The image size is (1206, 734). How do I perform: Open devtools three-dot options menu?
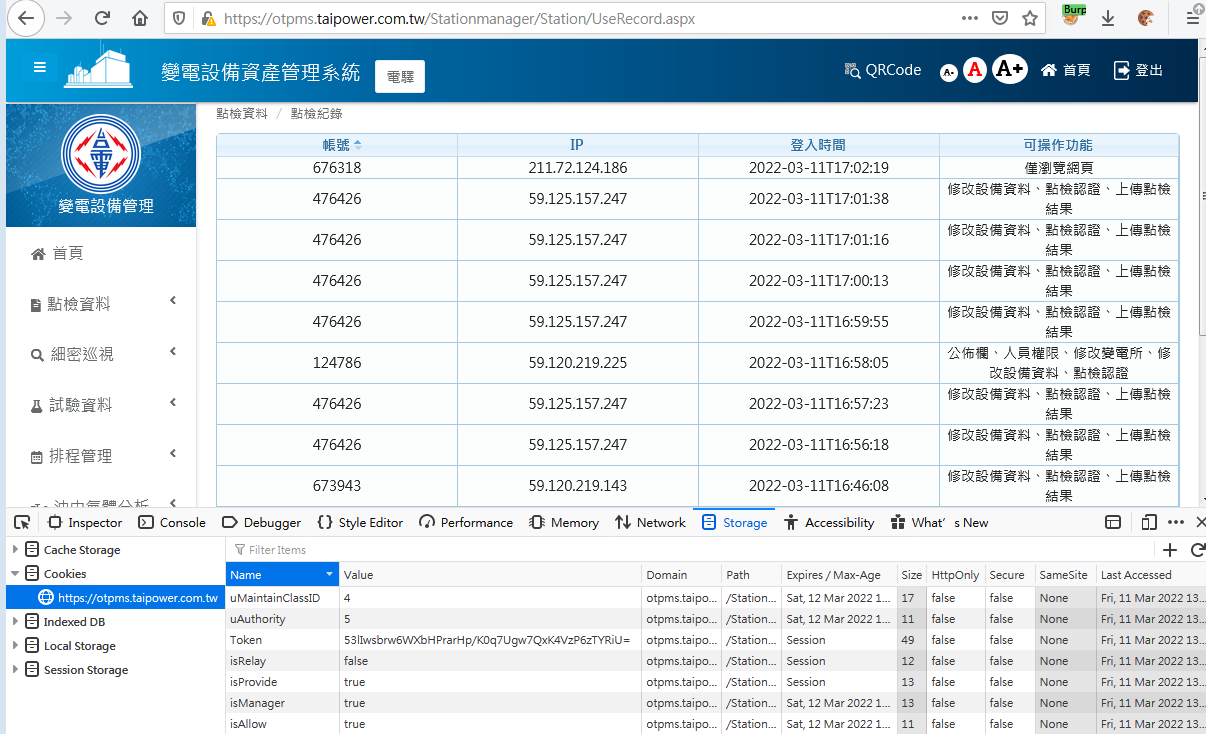1176,522
